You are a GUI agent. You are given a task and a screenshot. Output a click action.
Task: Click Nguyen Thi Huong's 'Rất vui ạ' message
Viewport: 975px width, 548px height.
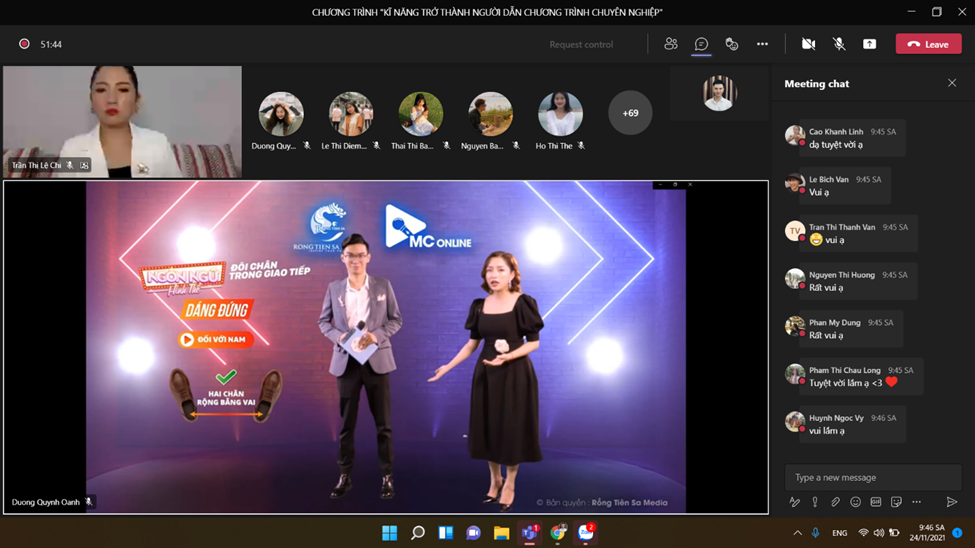coord(857,281)
